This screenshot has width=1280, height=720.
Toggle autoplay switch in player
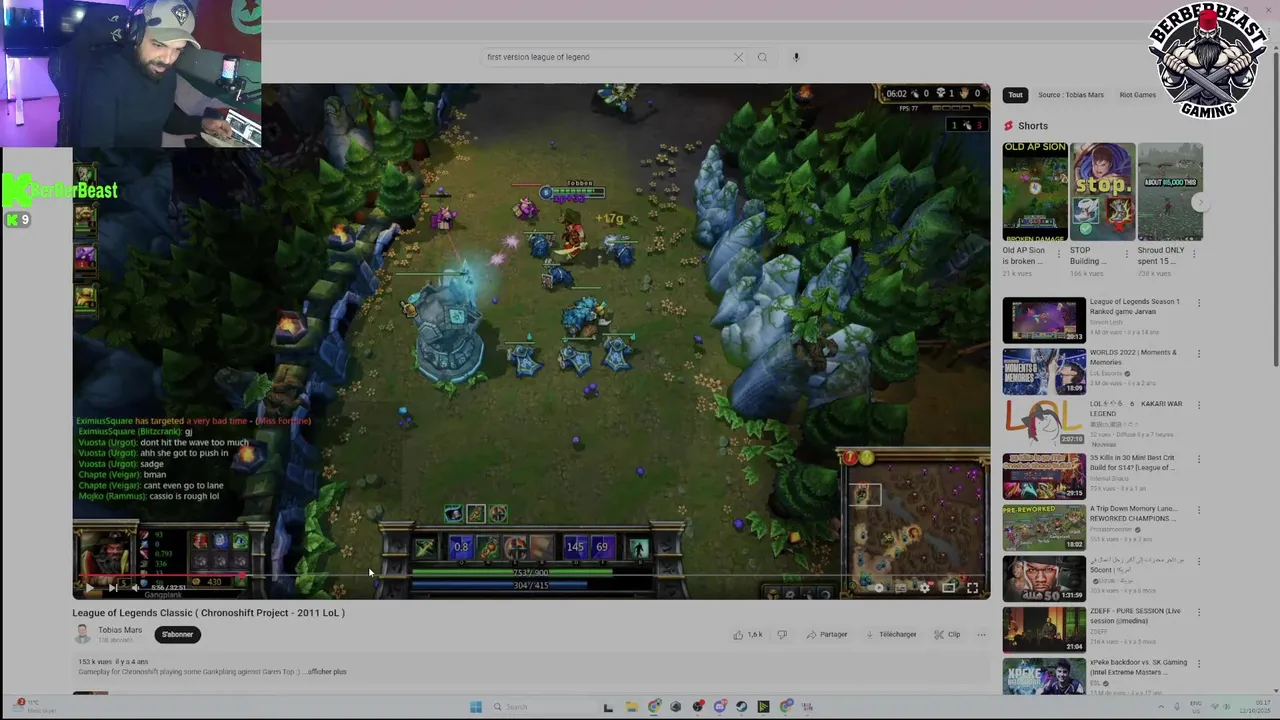click(x=878, y=588)
